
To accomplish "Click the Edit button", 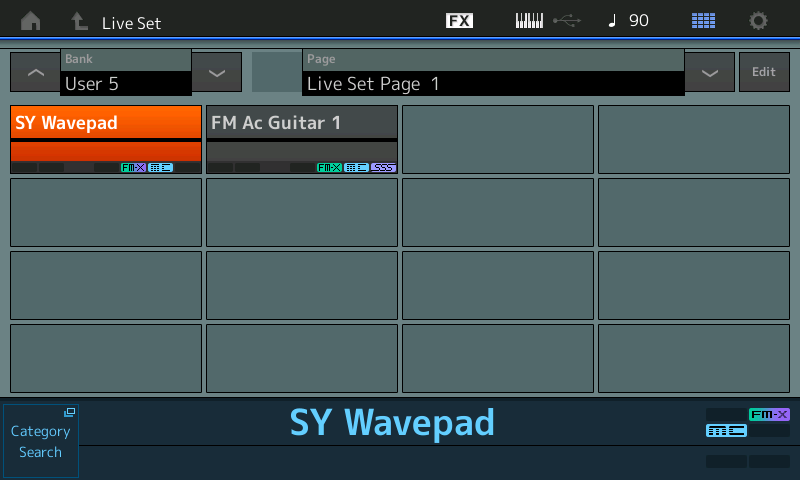I will point(764,72).
